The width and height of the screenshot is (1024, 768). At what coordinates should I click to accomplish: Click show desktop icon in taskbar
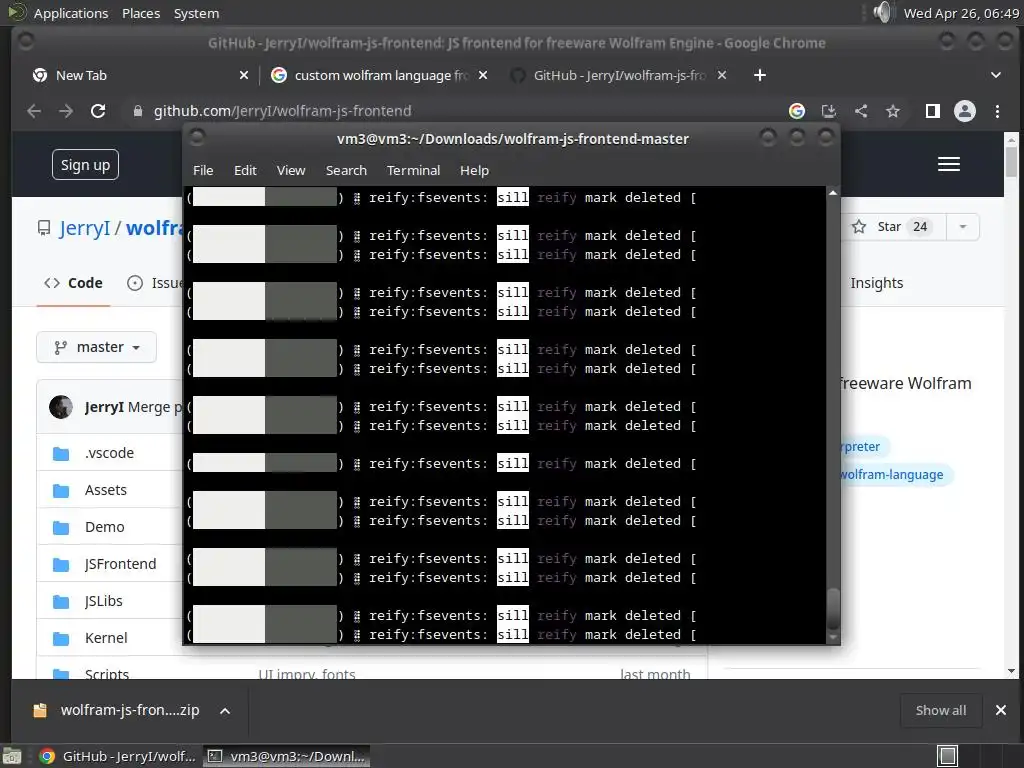pyautogui.click(x=12, y=756)
